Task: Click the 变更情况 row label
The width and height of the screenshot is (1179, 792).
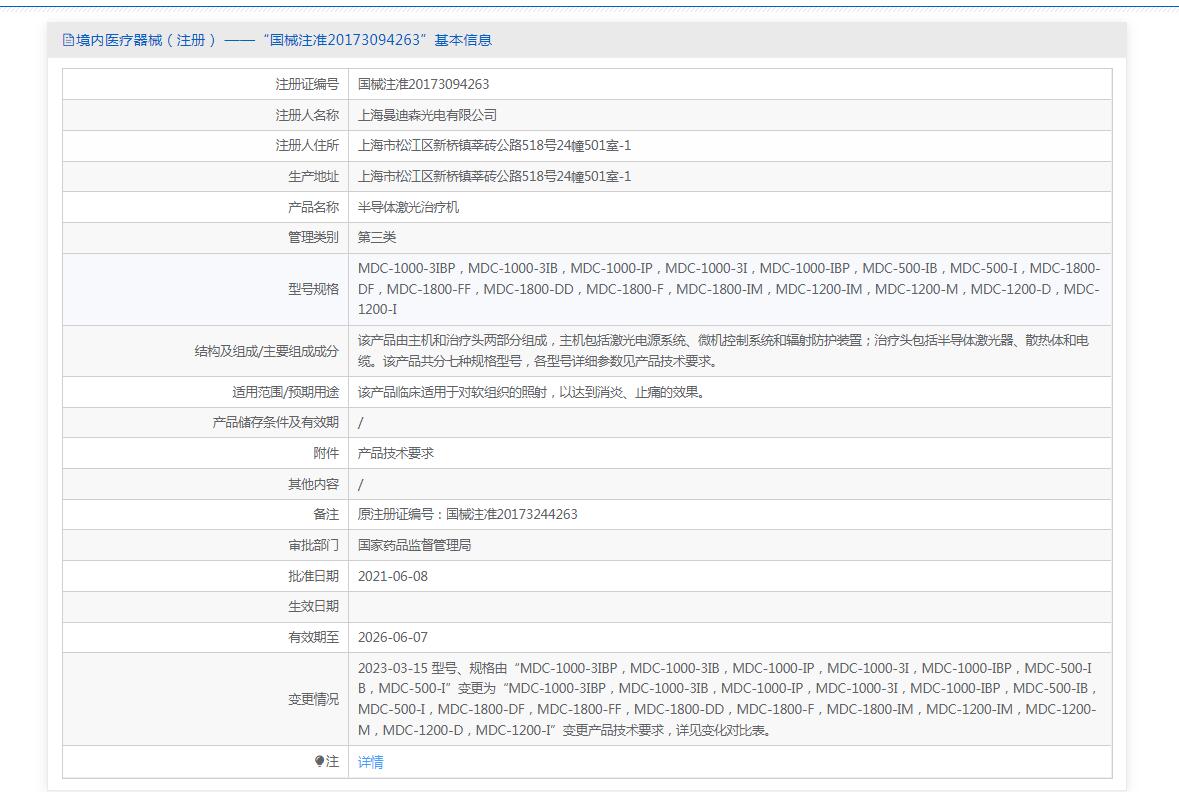Action: tap(314, 699)
